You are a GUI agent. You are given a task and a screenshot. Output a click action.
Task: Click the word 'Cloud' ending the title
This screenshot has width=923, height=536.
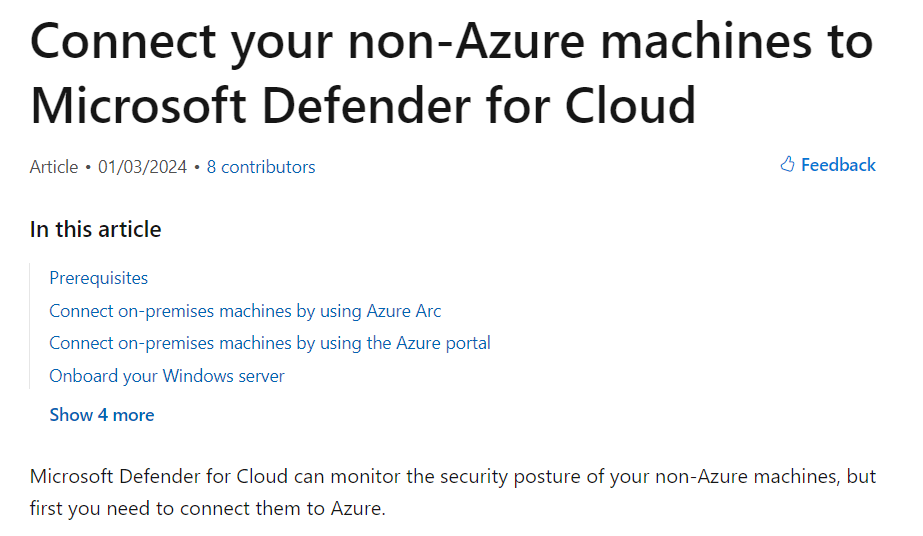pos(630,106)
